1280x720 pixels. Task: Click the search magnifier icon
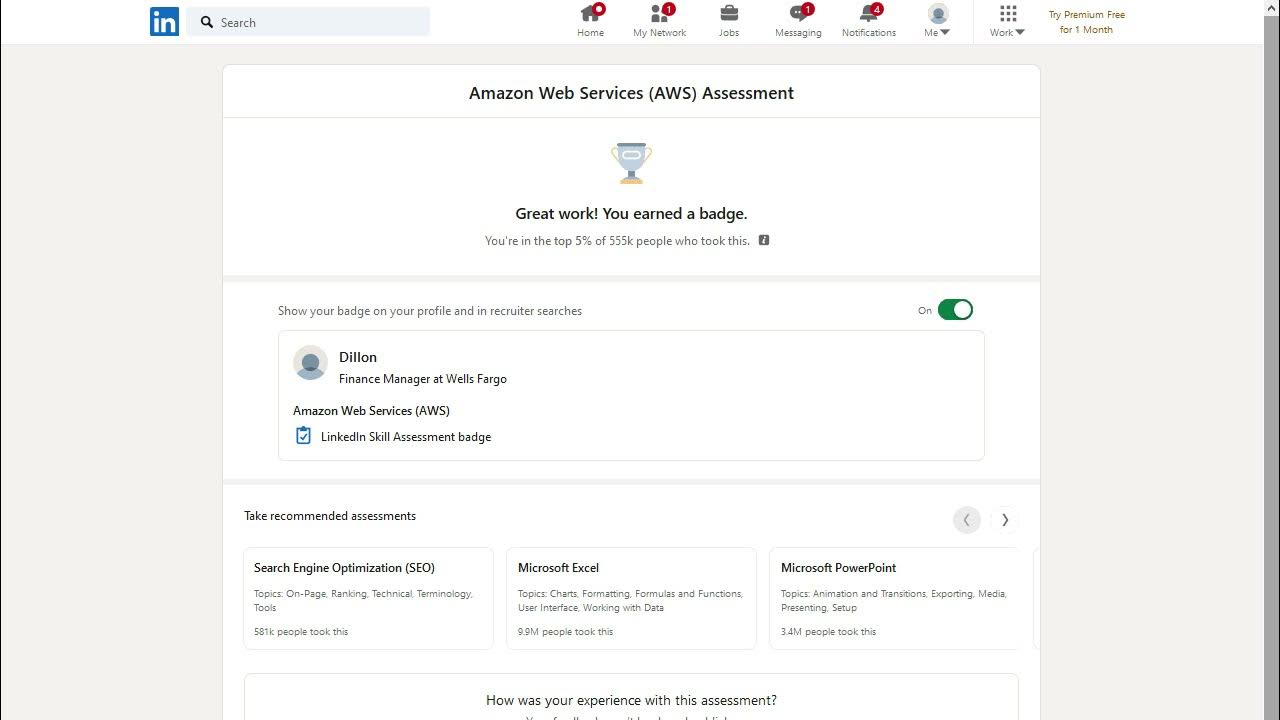(207, 22)
